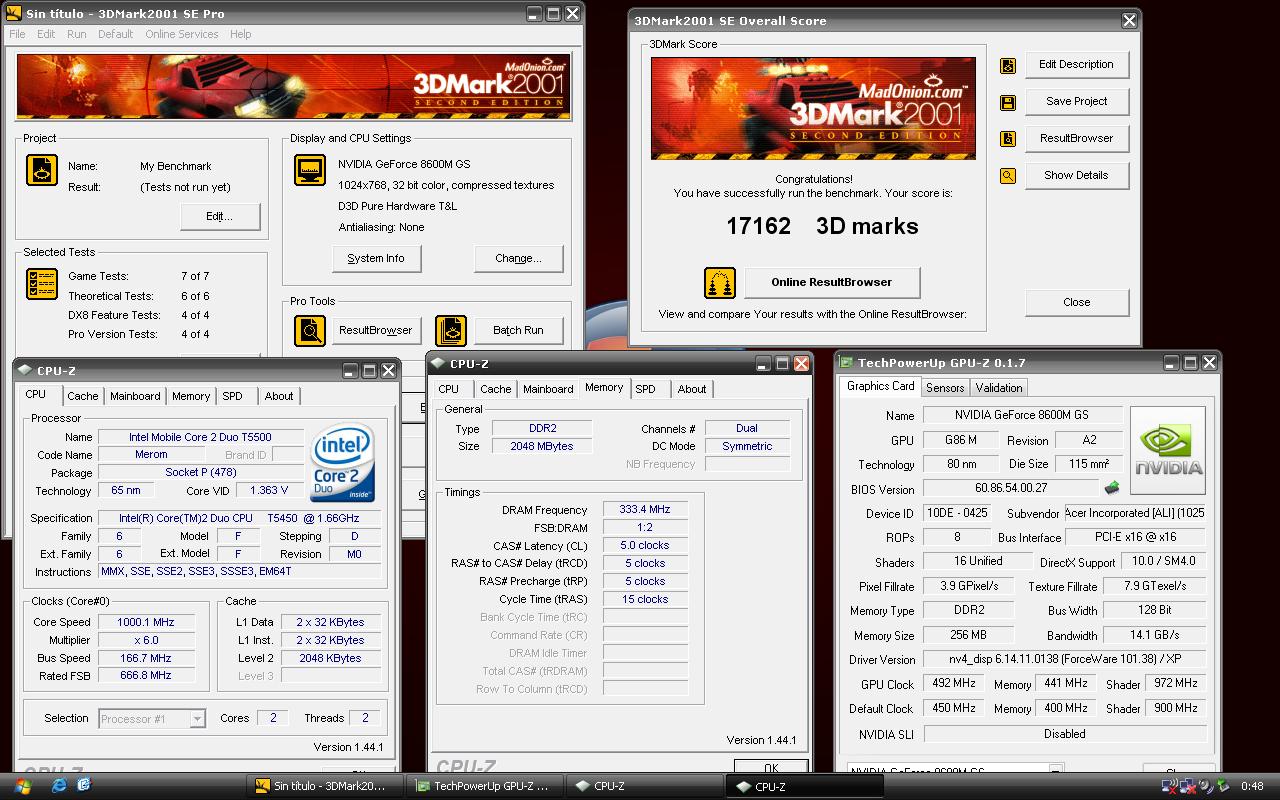Click the Show Details magnifier icon
Viewport: 1280px width, 800px height.
tap(1008, 176)
